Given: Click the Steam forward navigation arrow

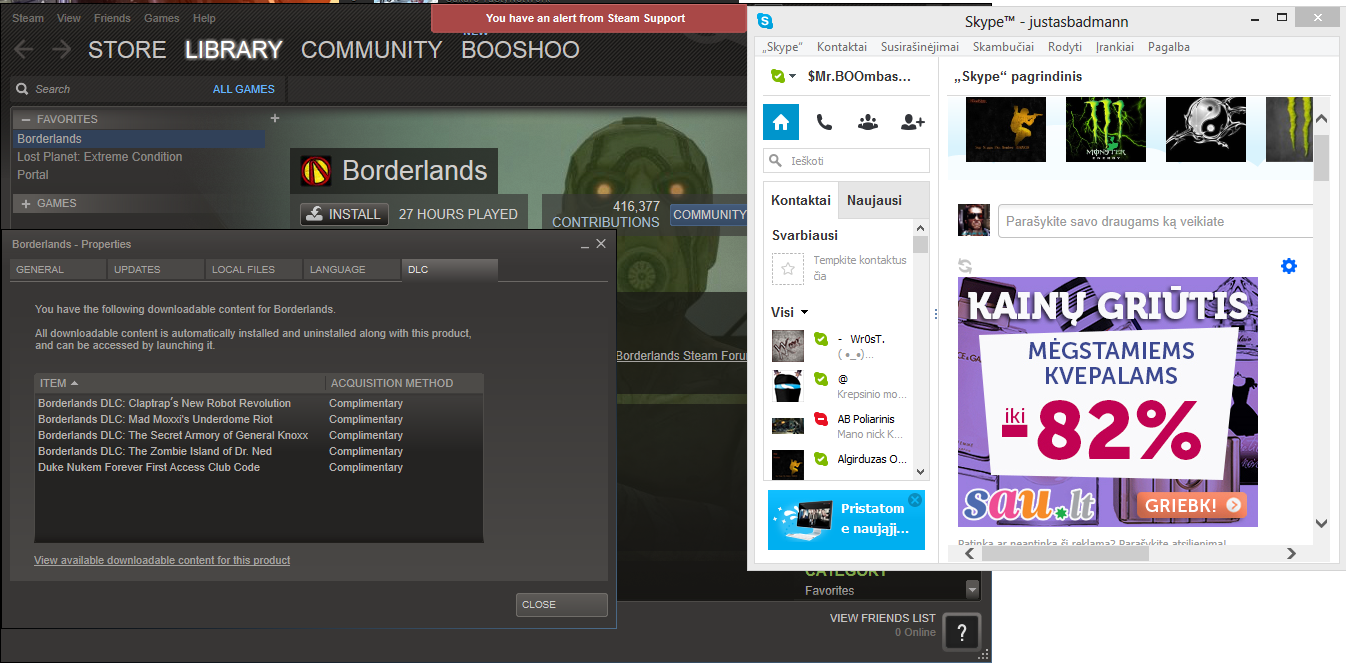Looking at the screenshot, I should point(61,50).
